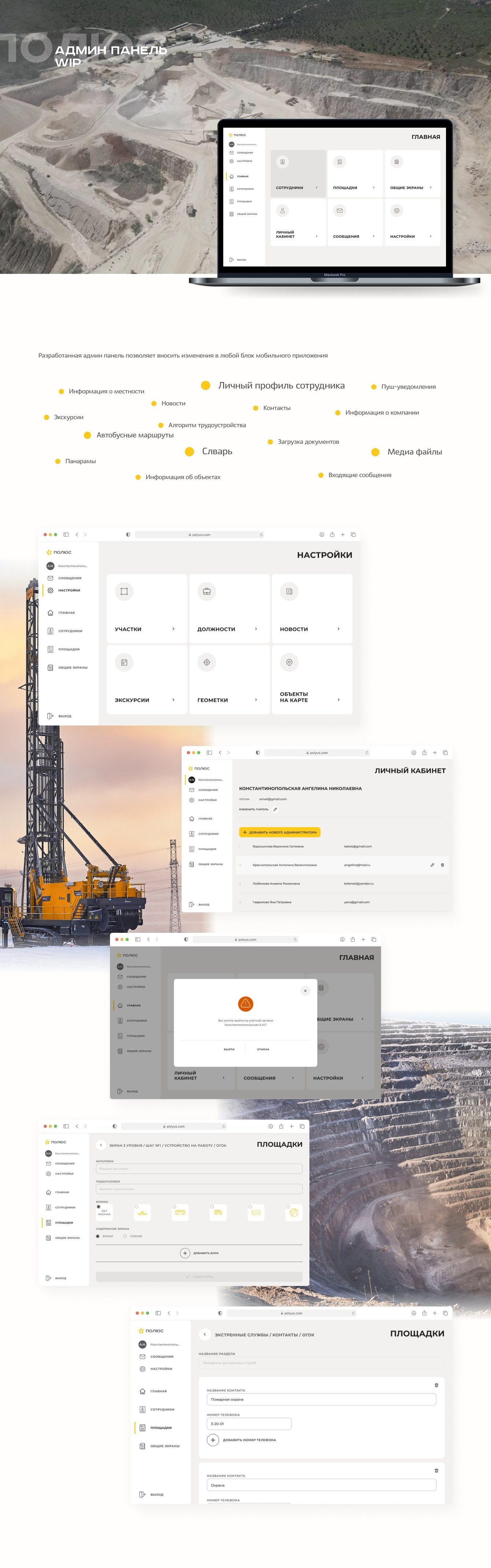The image size is (491, 1568).
Task: Click Площадки chevron on laptop screen
Action: coord(374,187)
